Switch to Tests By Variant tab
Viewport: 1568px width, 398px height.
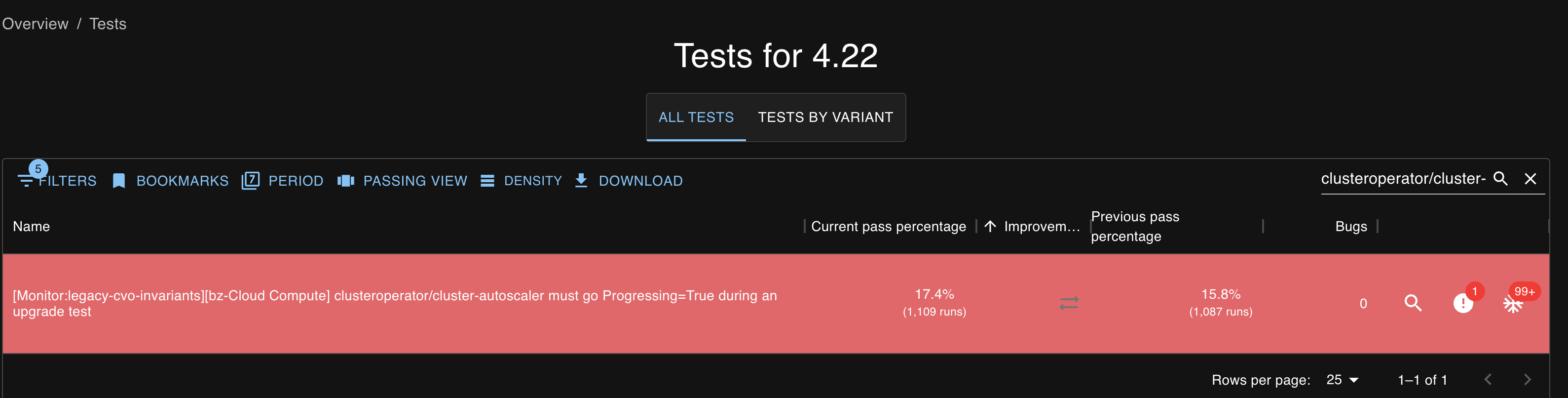(825, 117)
